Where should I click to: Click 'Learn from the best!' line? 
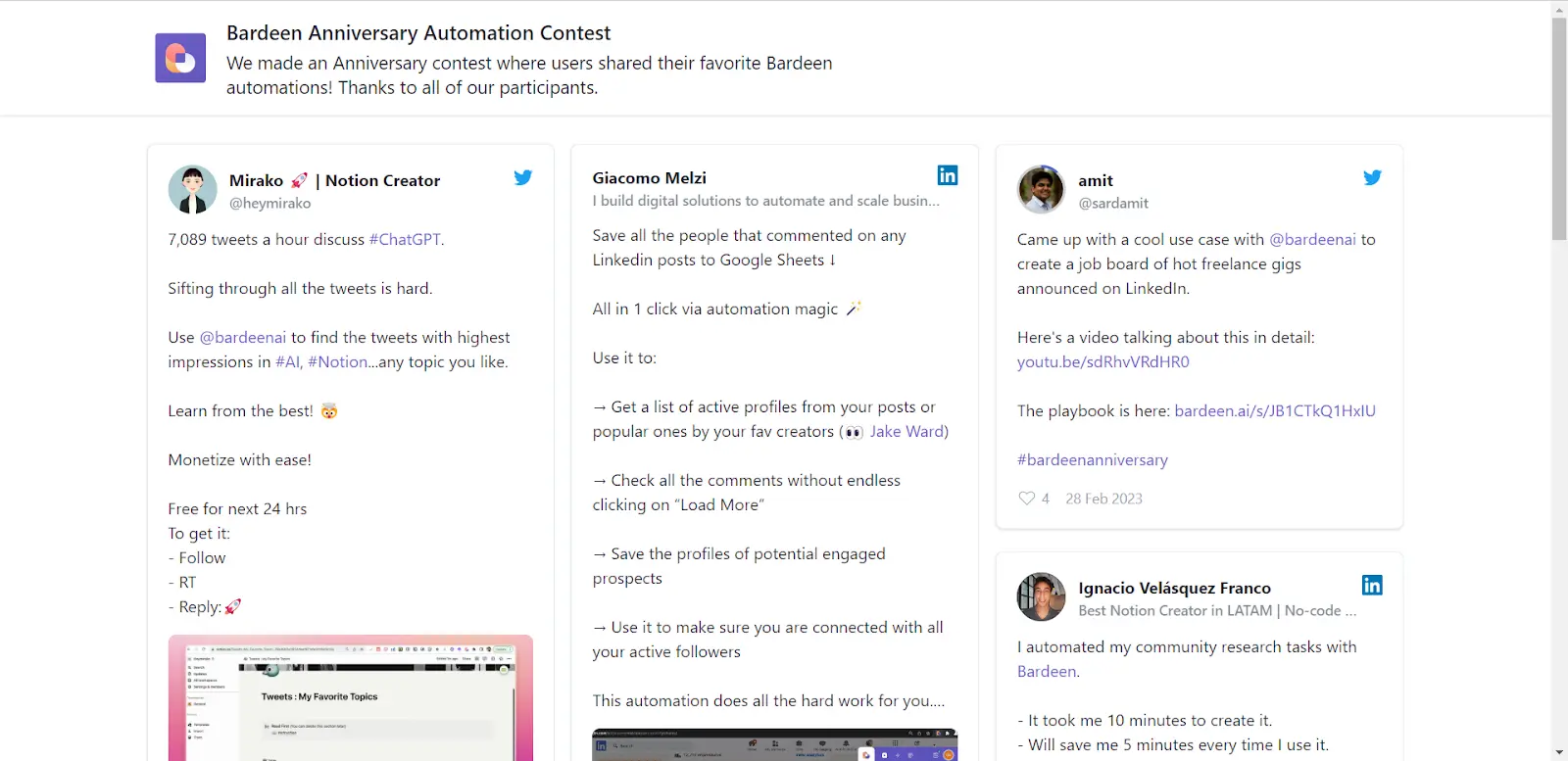coord(252,410)
